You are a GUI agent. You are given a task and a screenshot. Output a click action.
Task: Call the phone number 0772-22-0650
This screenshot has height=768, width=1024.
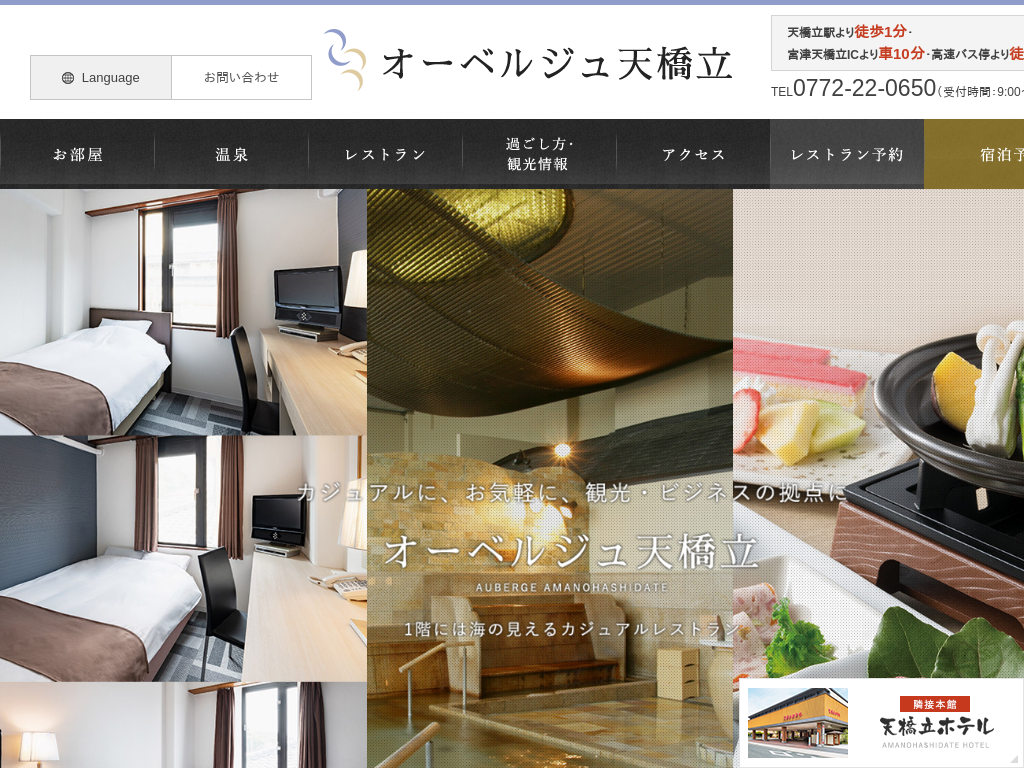864,88
